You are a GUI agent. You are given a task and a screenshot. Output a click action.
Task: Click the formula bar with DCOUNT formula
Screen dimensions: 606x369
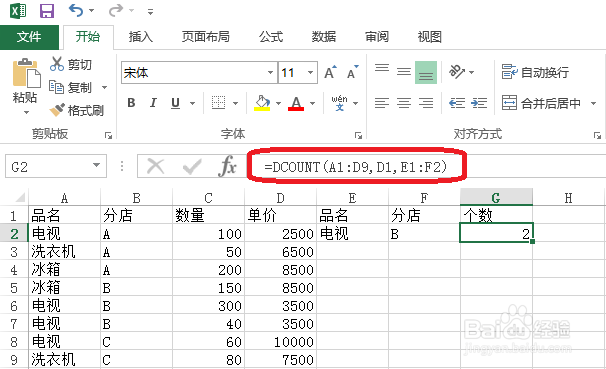click(x=425, y=167)
